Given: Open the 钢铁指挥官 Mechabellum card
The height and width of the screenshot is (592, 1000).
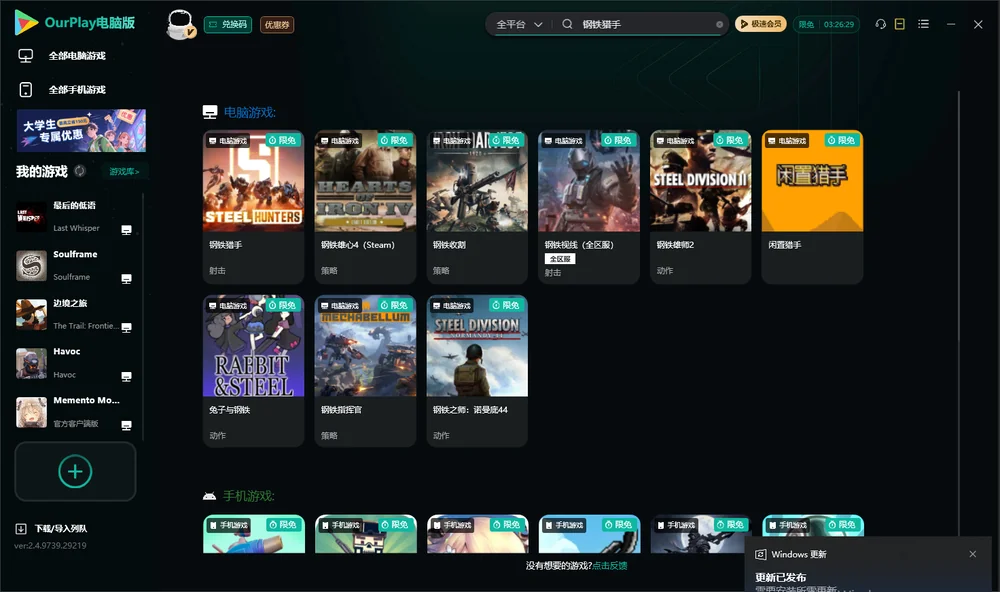Looking at the screenshot, I should [365, 371].
